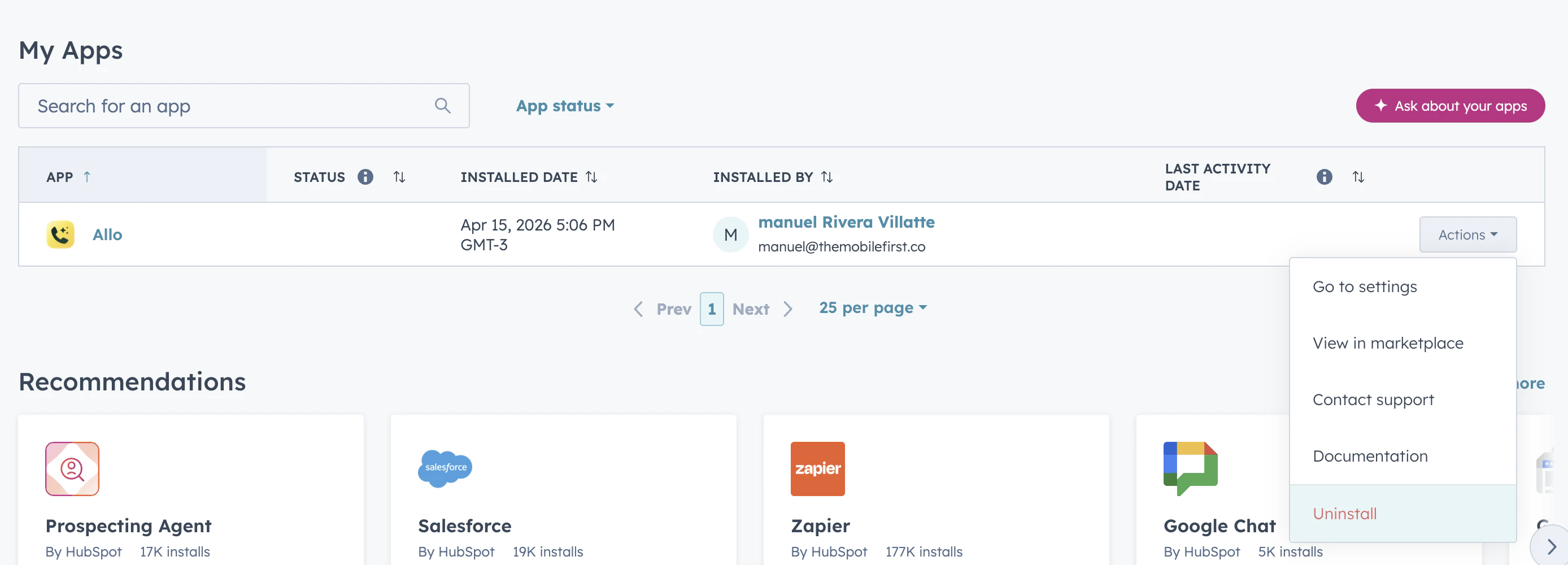Go to previous page chevron

click(x=638, y=309)
